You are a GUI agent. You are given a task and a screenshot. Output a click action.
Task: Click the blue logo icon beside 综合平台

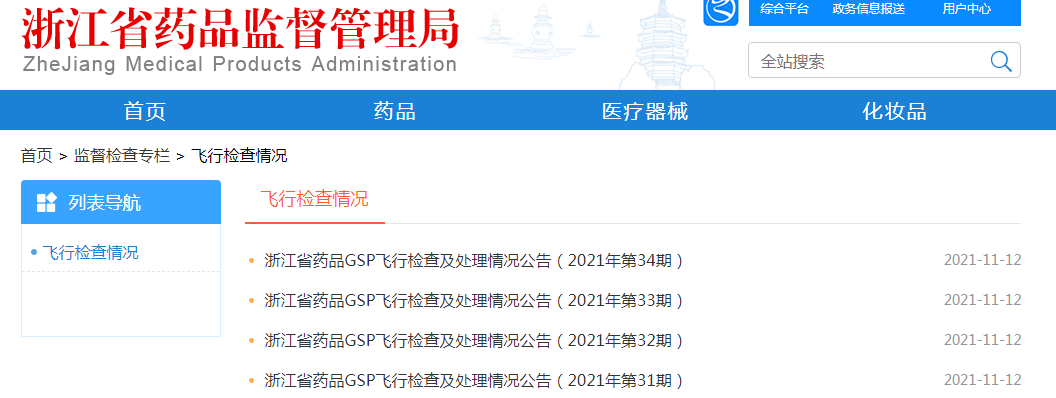pos(721,11)
